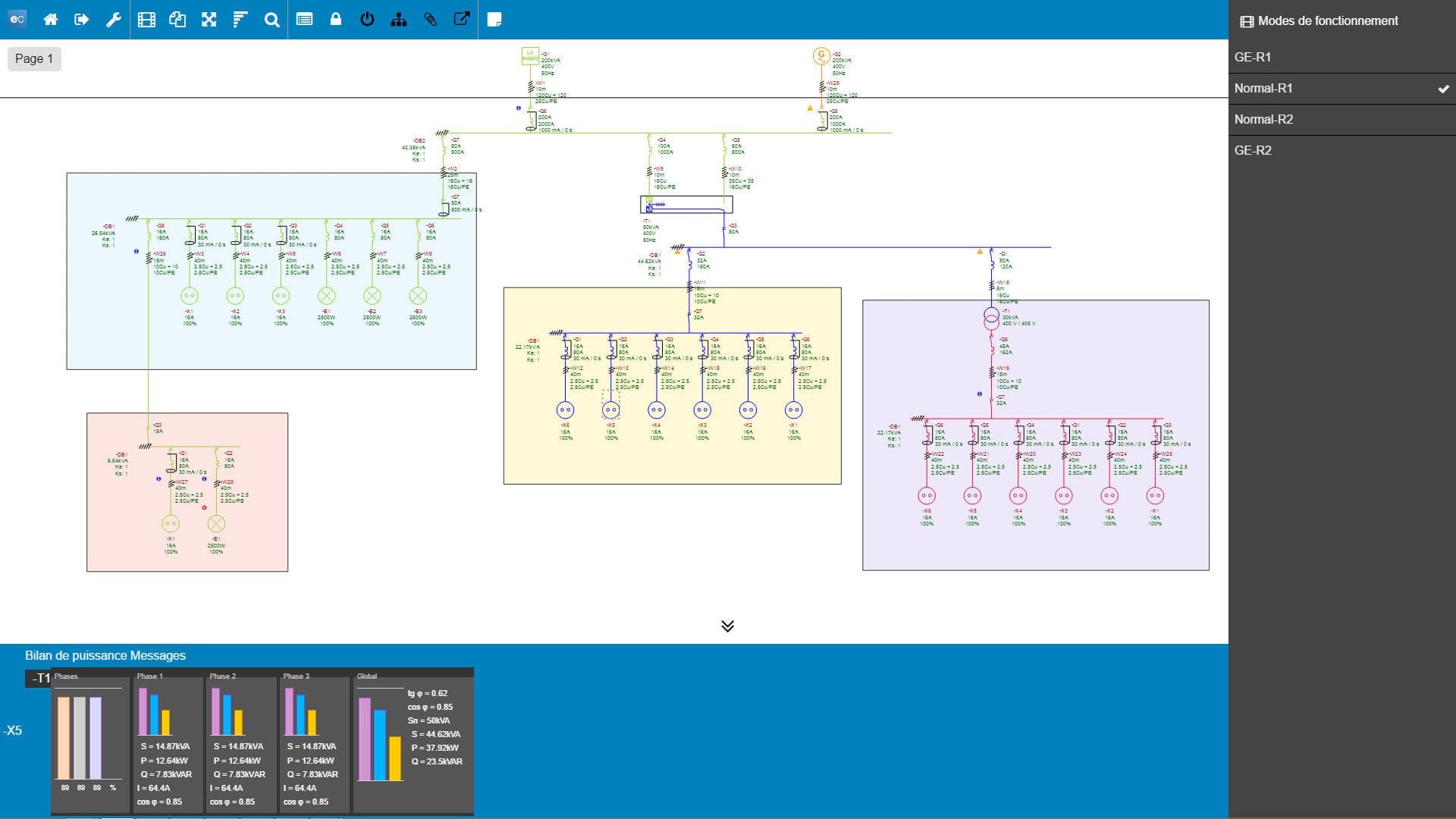
Task: Click the copy pages icon in toolbar
Action: pos(177,20)
